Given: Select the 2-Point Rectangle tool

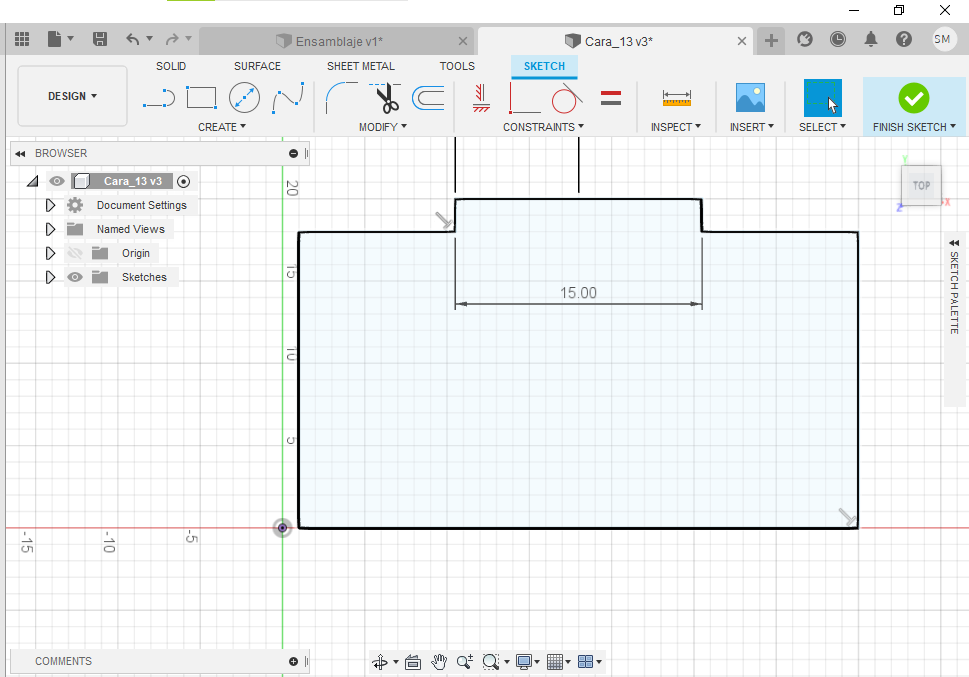Looking at the screenshot, I should (x=201, y=98).
